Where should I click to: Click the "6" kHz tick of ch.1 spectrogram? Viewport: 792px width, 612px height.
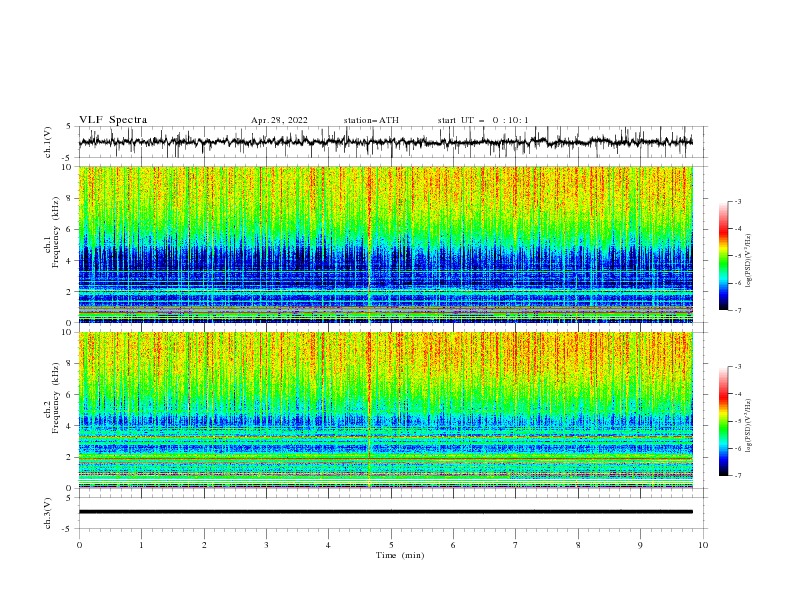point(69,230)
